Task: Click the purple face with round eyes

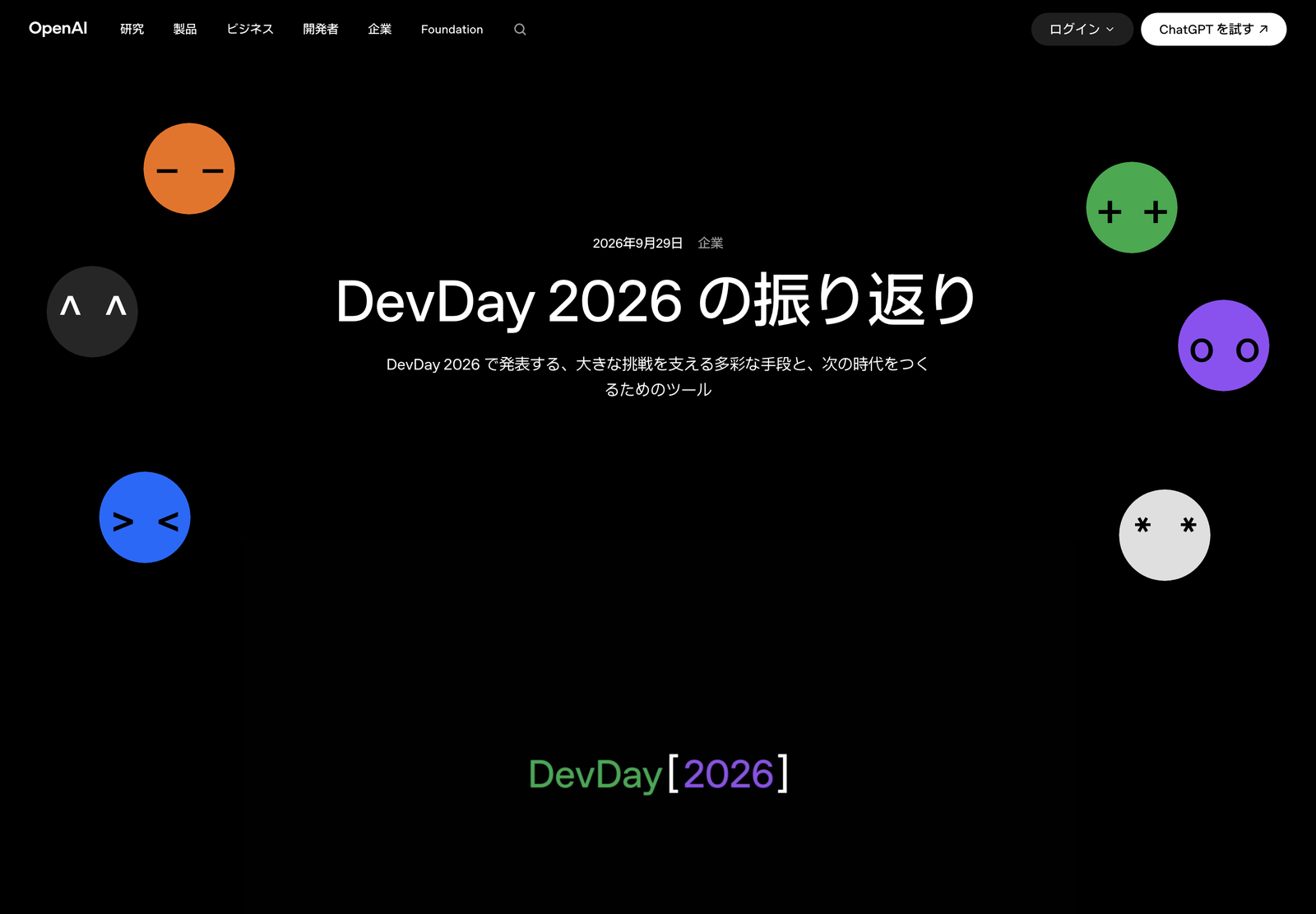Action: [x=1224, y=346]
